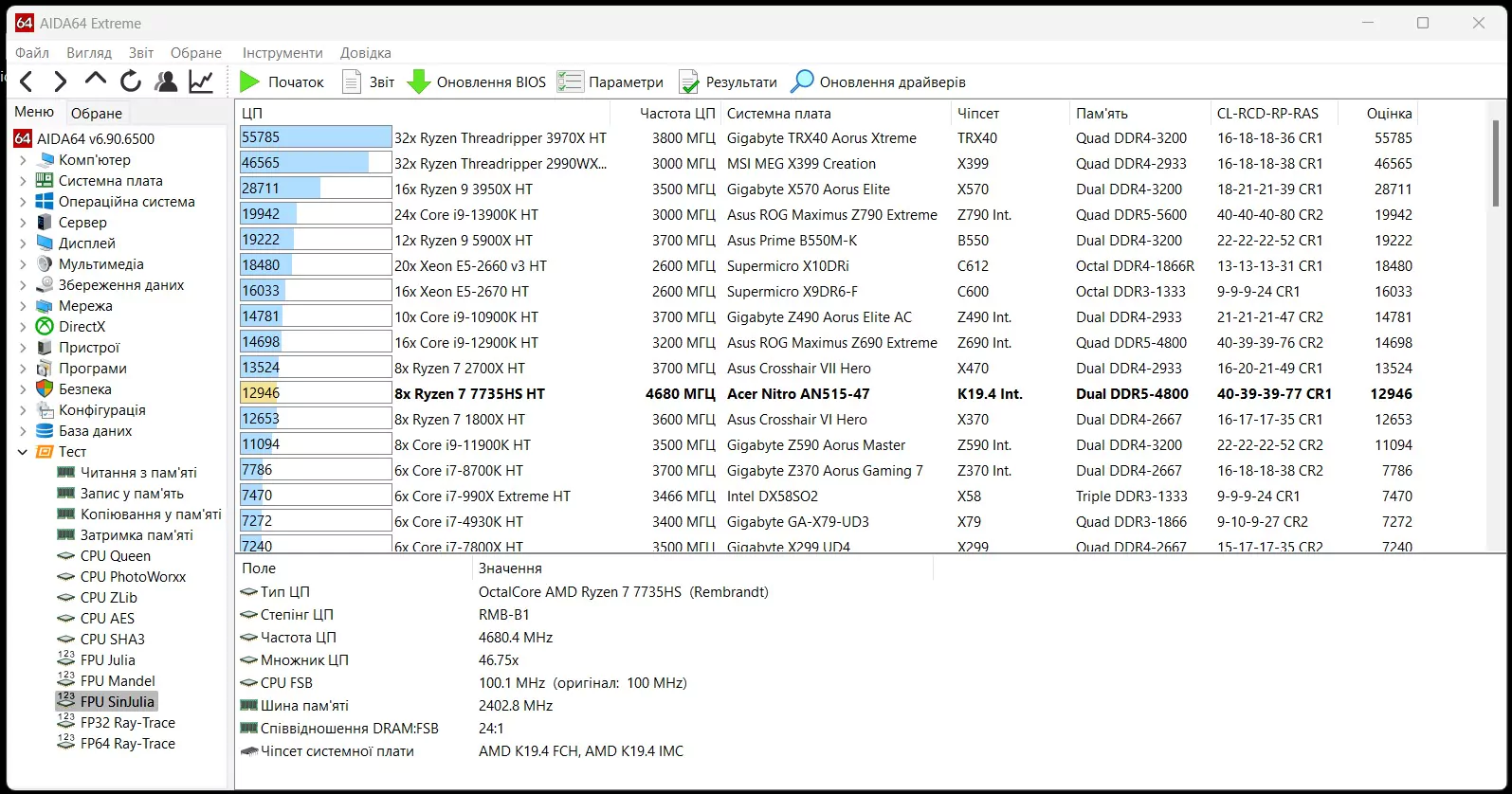Open CPU AES benchmark
This screenshot has height=794, width=1512.
(x=96, y=619)
